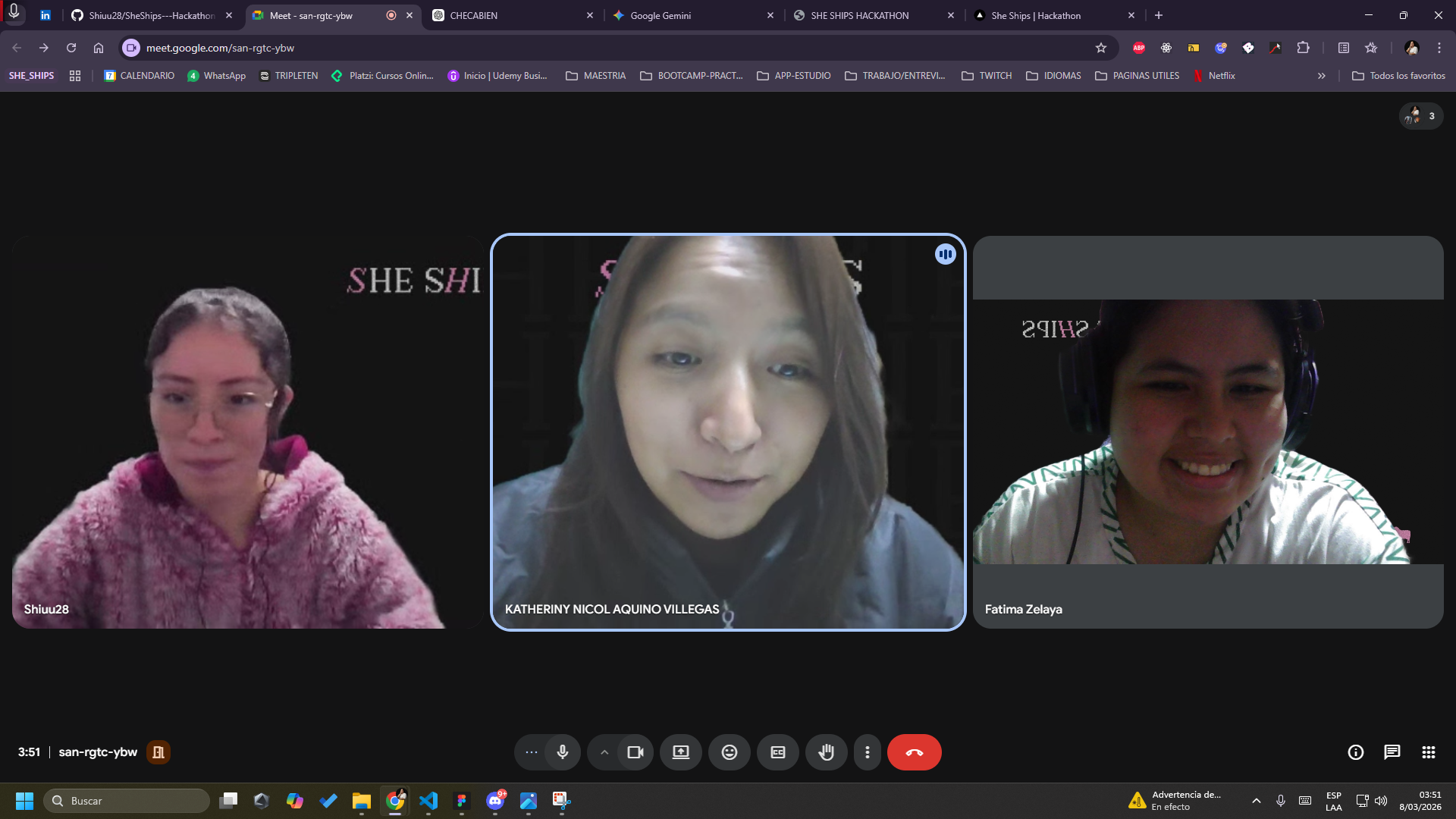The width and height of the screenshot is (1456, 819).
Task: Open the in-call chat panel
Action: [1392, 752]
